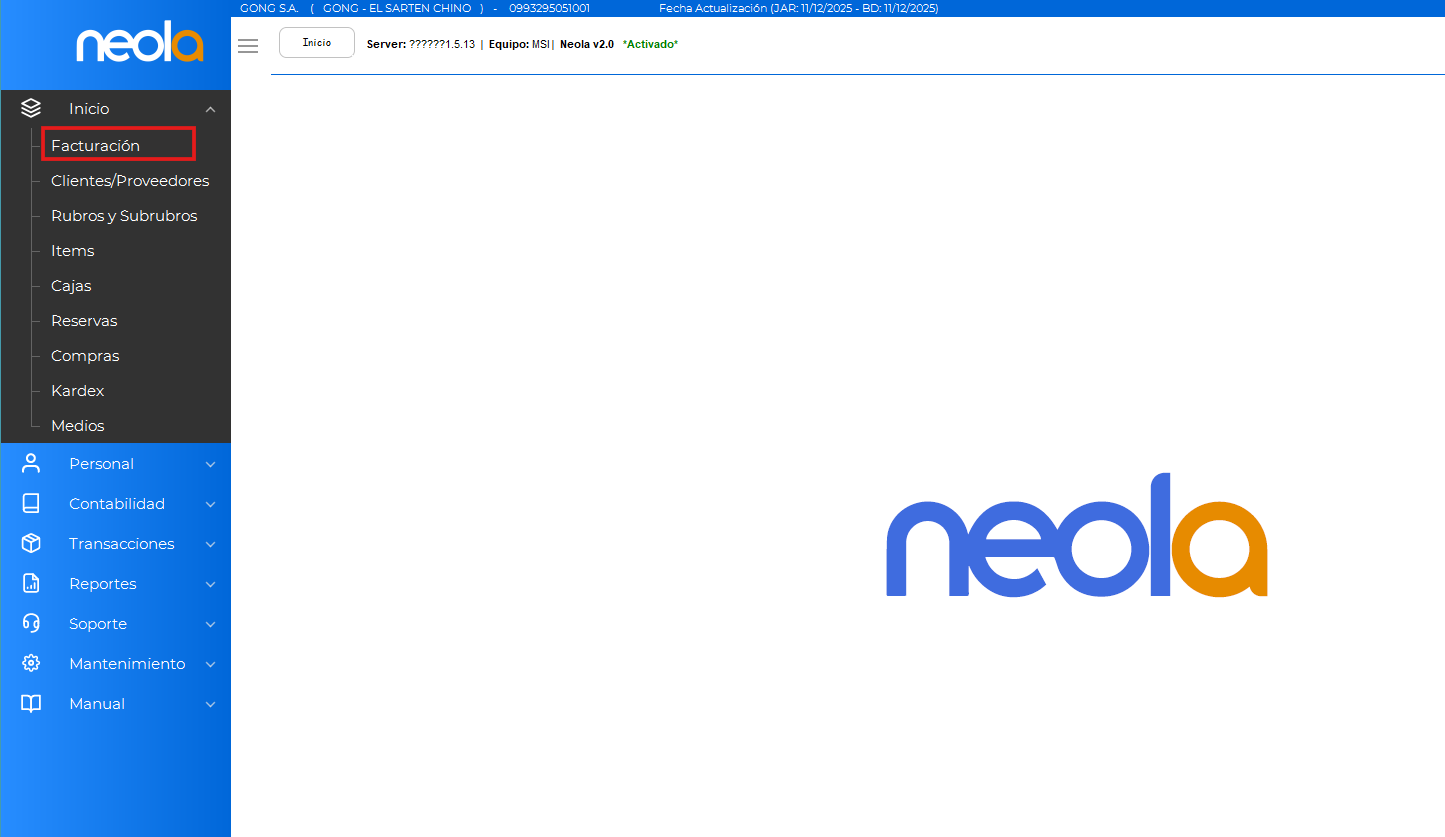Open the Kardex menu entry
Screen dimensions: 1445x837
78,391
